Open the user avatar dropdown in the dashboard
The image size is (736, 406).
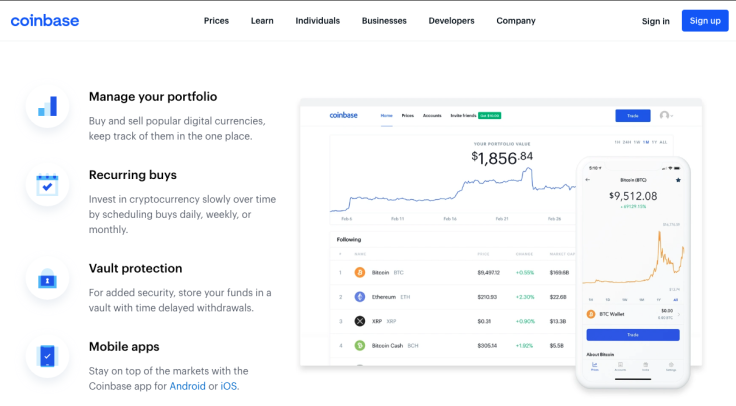click(665, 116)
